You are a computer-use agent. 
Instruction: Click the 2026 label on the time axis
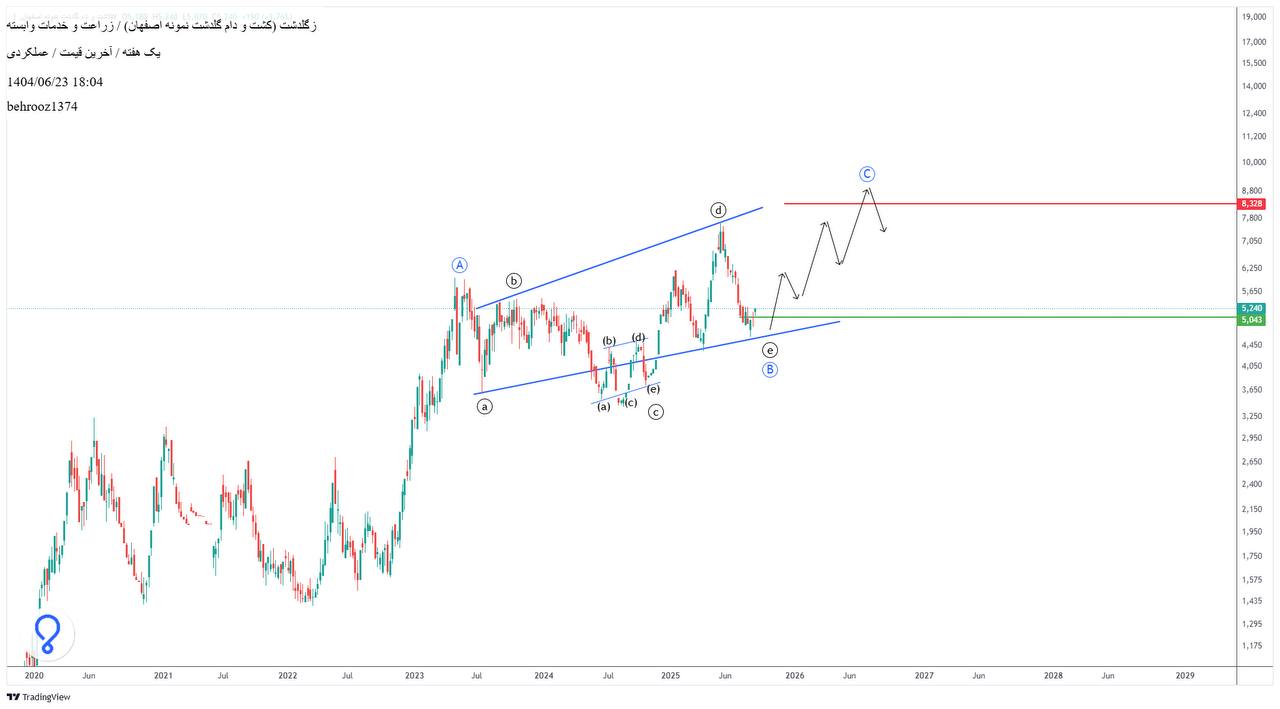click(795, 676)
